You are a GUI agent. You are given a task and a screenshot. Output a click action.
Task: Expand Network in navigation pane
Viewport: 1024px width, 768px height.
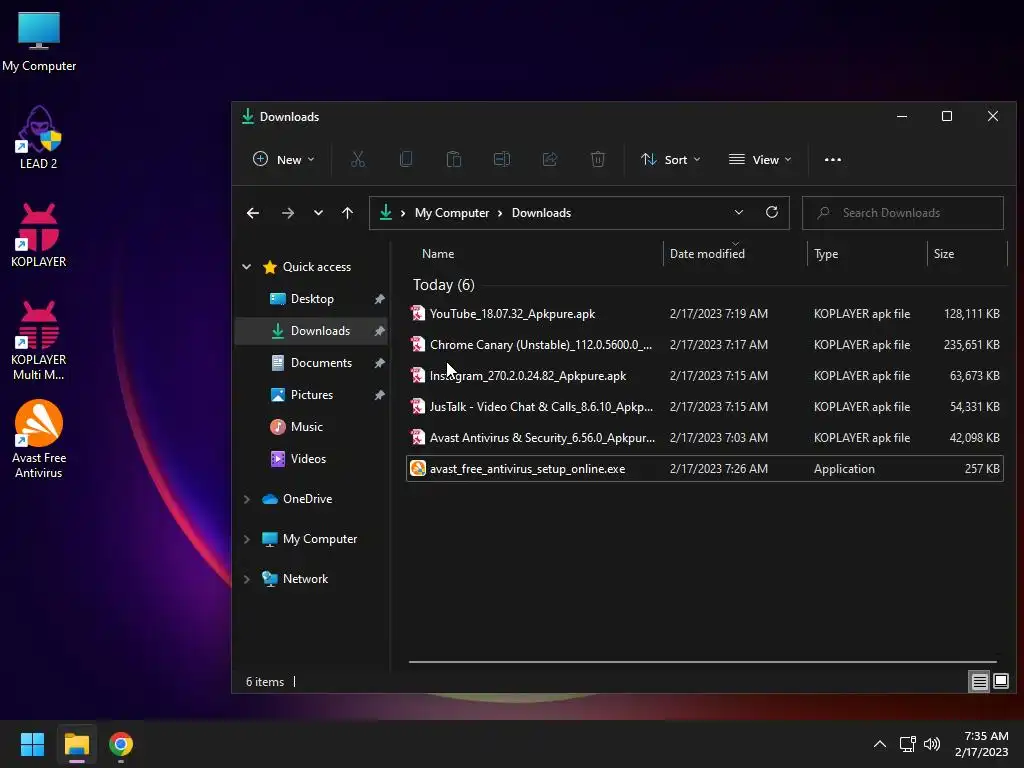coord(247,579)
